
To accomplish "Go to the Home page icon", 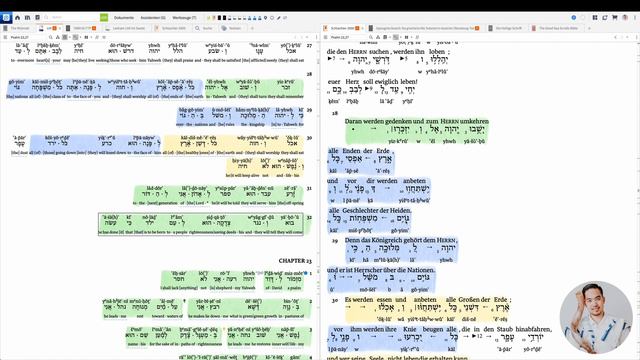I will [x=17, y=18].
